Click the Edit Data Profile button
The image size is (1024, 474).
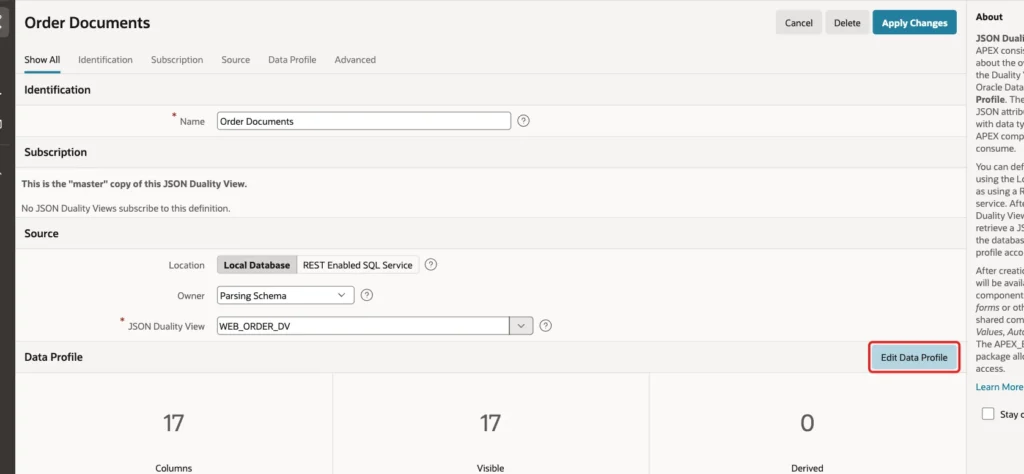(914, 357)
